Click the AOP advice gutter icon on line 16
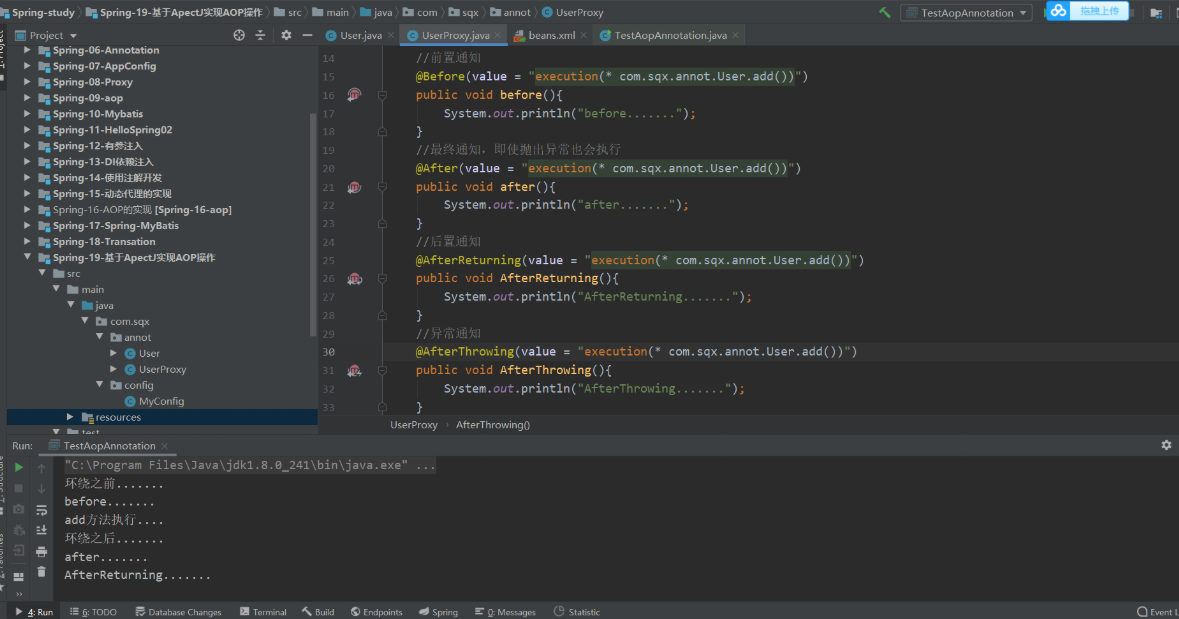This screenshot has height=619, width=1179. click(x=354, y=95)
